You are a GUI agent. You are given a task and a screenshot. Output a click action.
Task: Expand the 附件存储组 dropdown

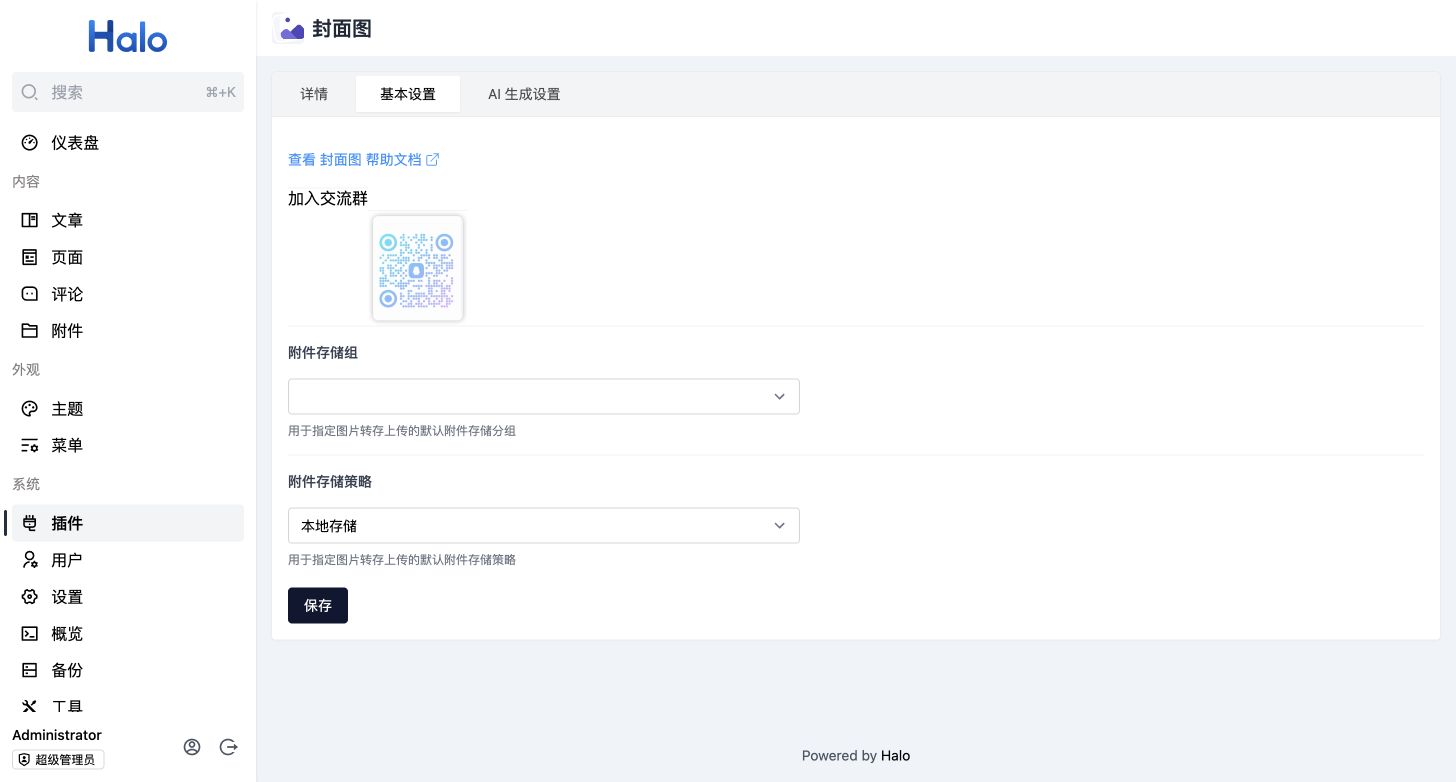(x=544, y=396)
